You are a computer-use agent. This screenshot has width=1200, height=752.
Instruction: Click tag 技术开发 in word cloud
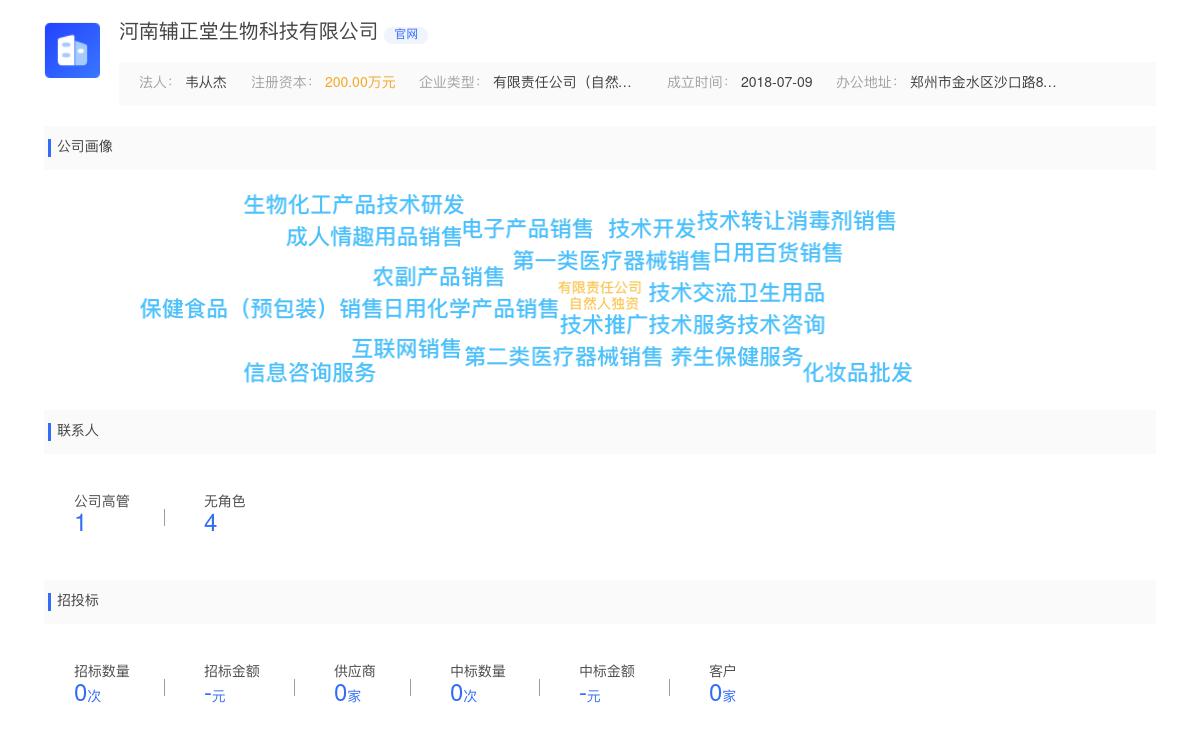click(x=652, y=229)
